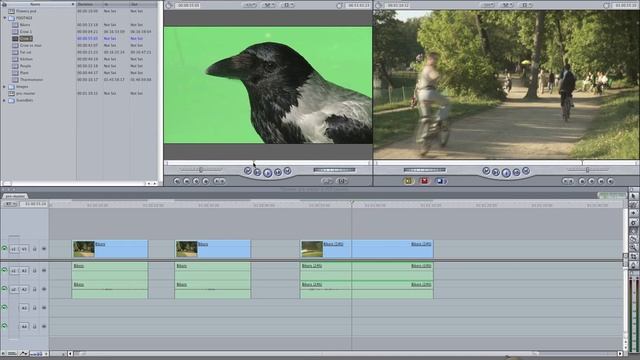Go to next edit in the Canvas
The width and height of the screenshot is (640, 360).
[x=526, y=171]
